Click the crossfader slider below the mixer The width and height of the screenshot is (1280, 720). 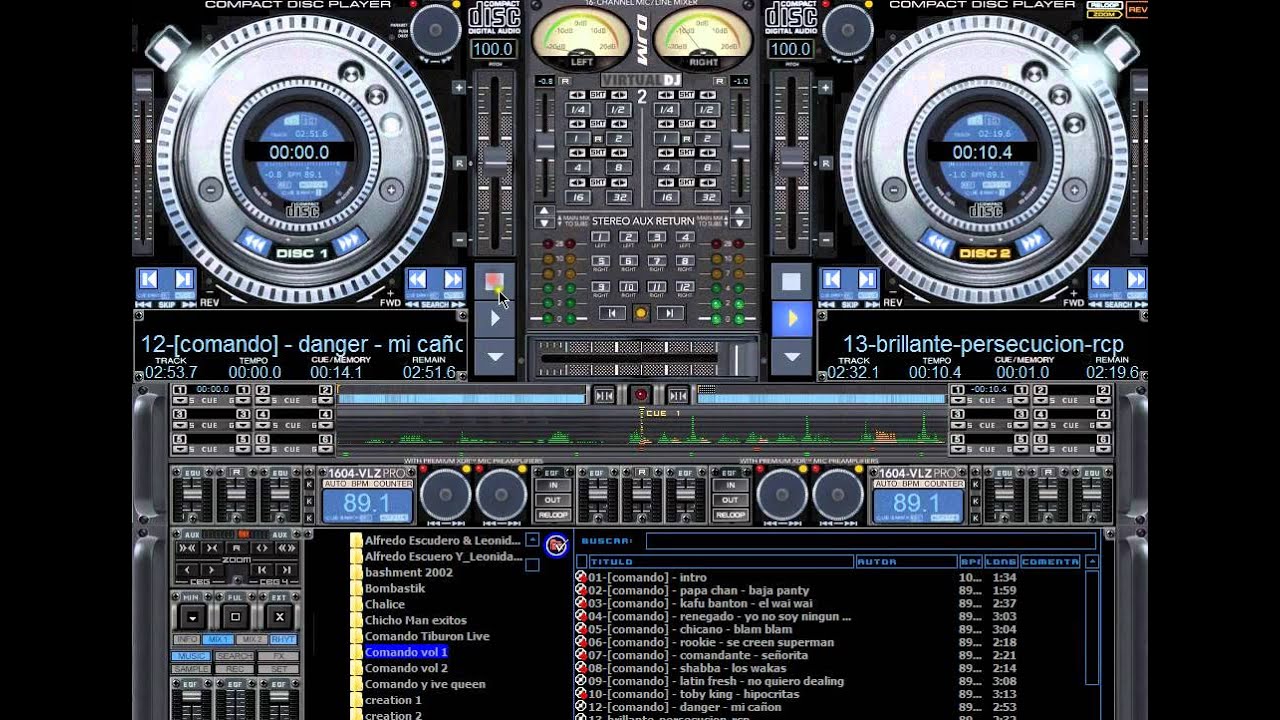(641, 357)
